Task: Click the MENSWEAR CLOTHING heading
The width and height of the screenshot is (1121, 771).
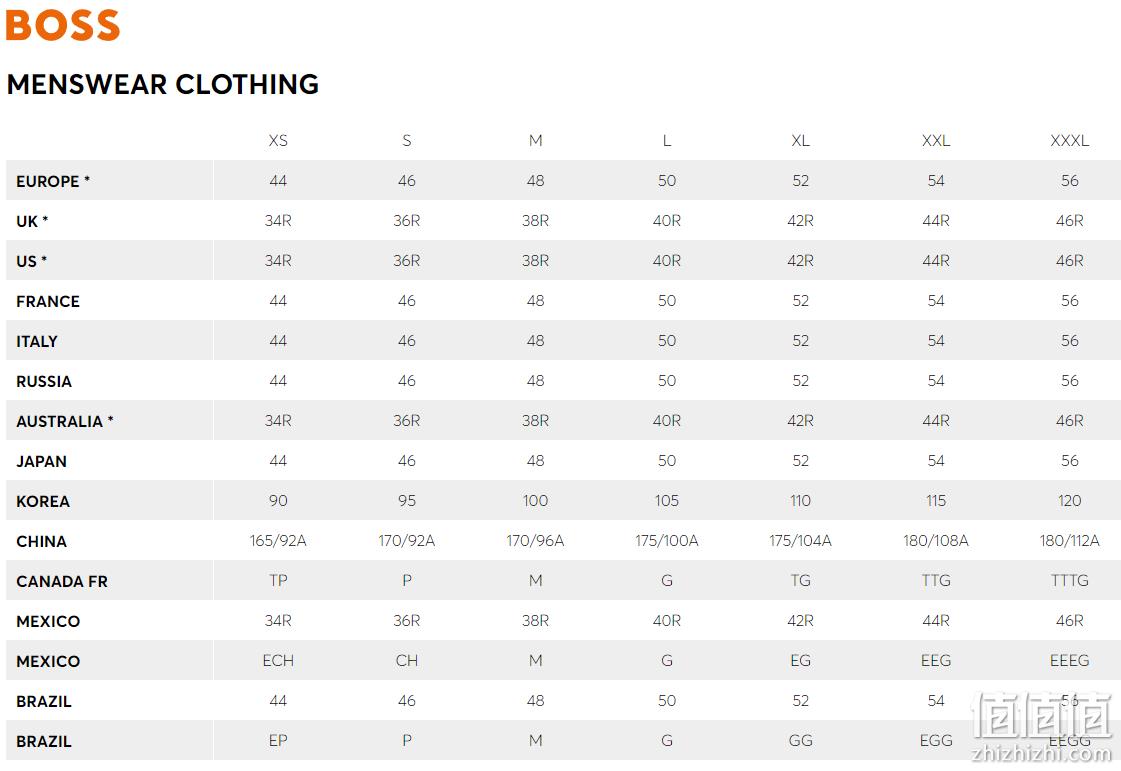Action: tap(163, 84)
